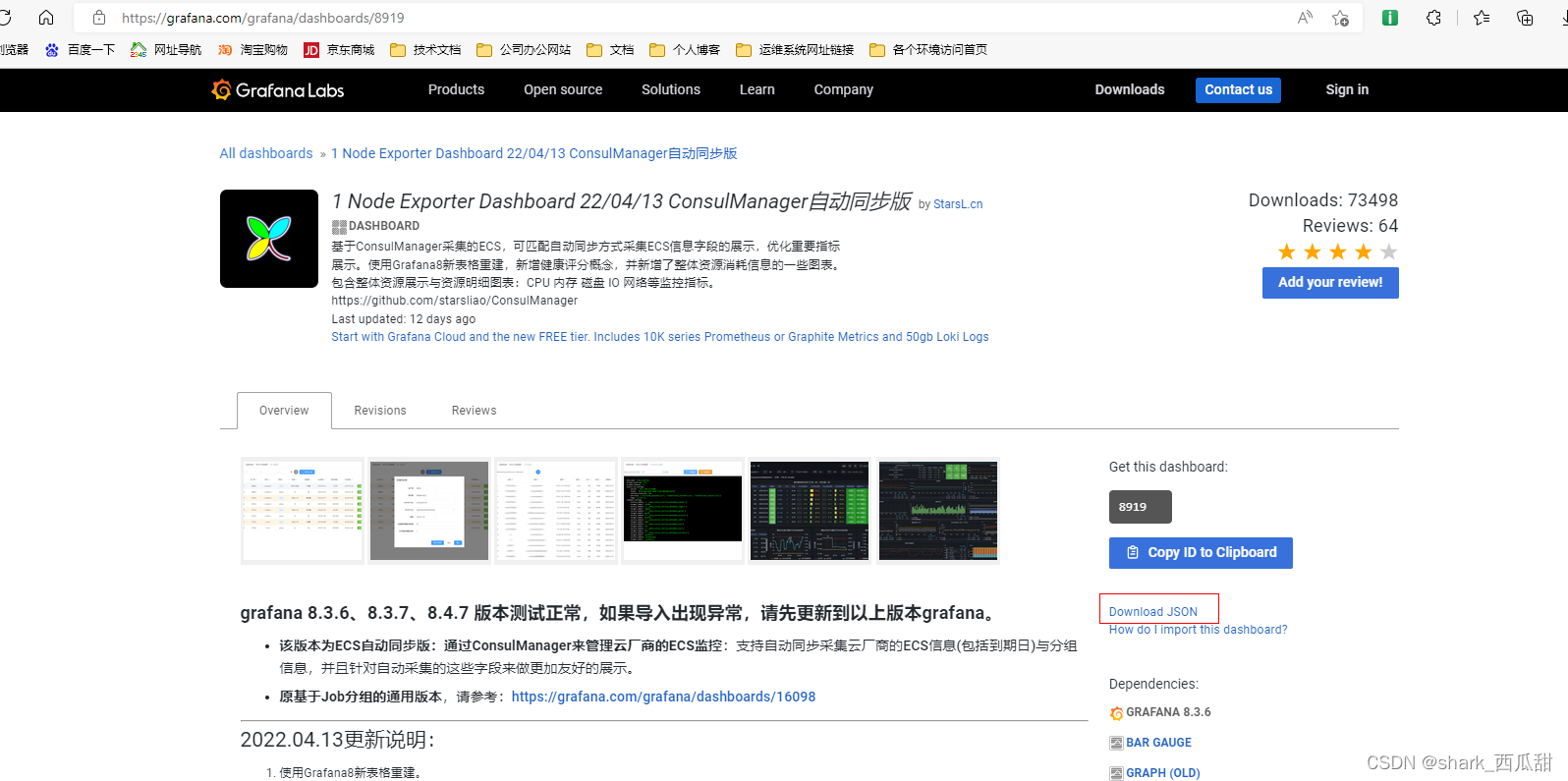This screenshot has height=781, width=1568.
Task: Open 文档 bookmark folder
Action: [x=610, y=50]
